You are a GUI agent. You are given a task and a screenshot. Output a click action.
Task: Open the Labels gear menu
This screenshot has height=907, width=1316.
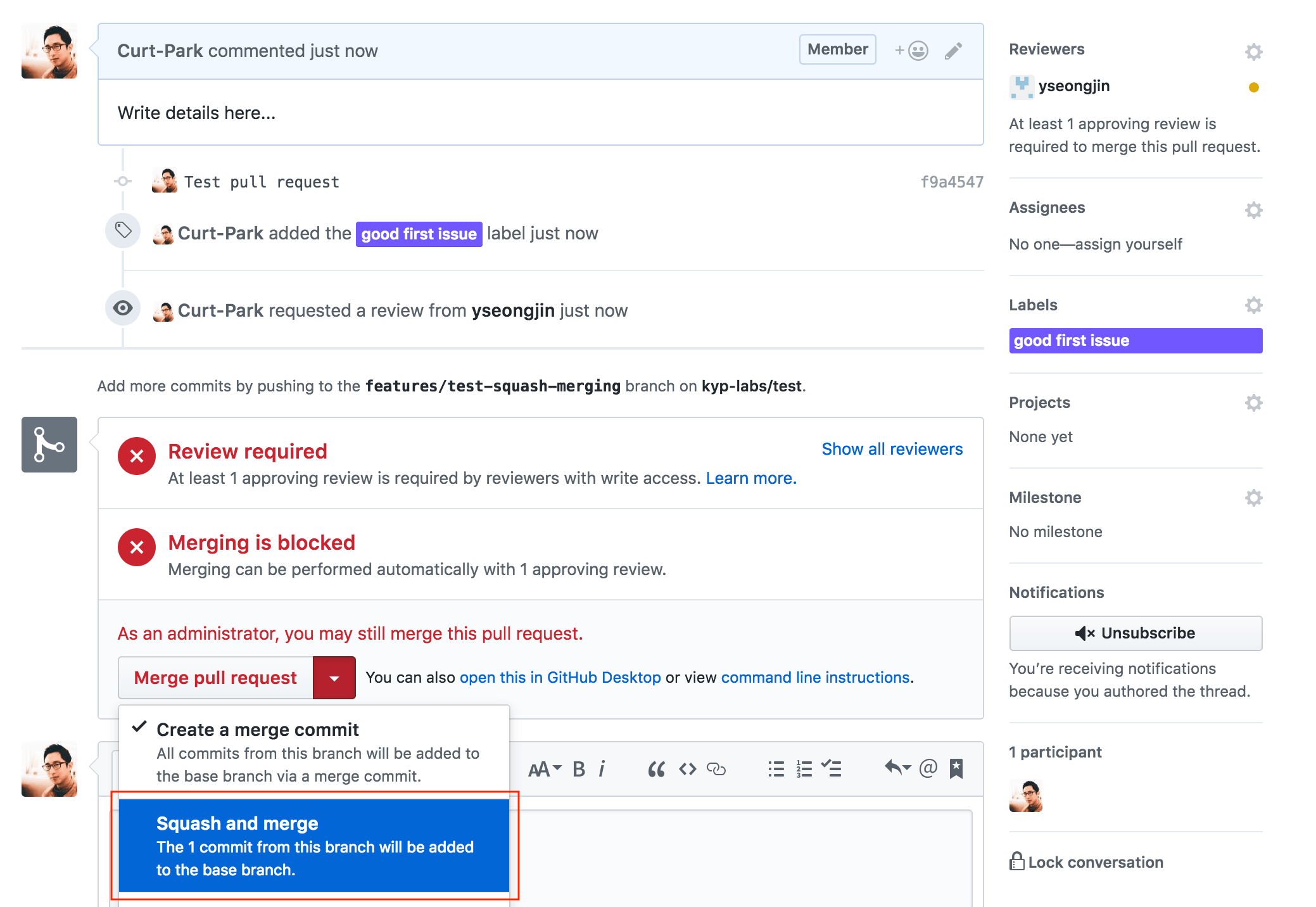pyautogui.click(x=1253, y=305)
